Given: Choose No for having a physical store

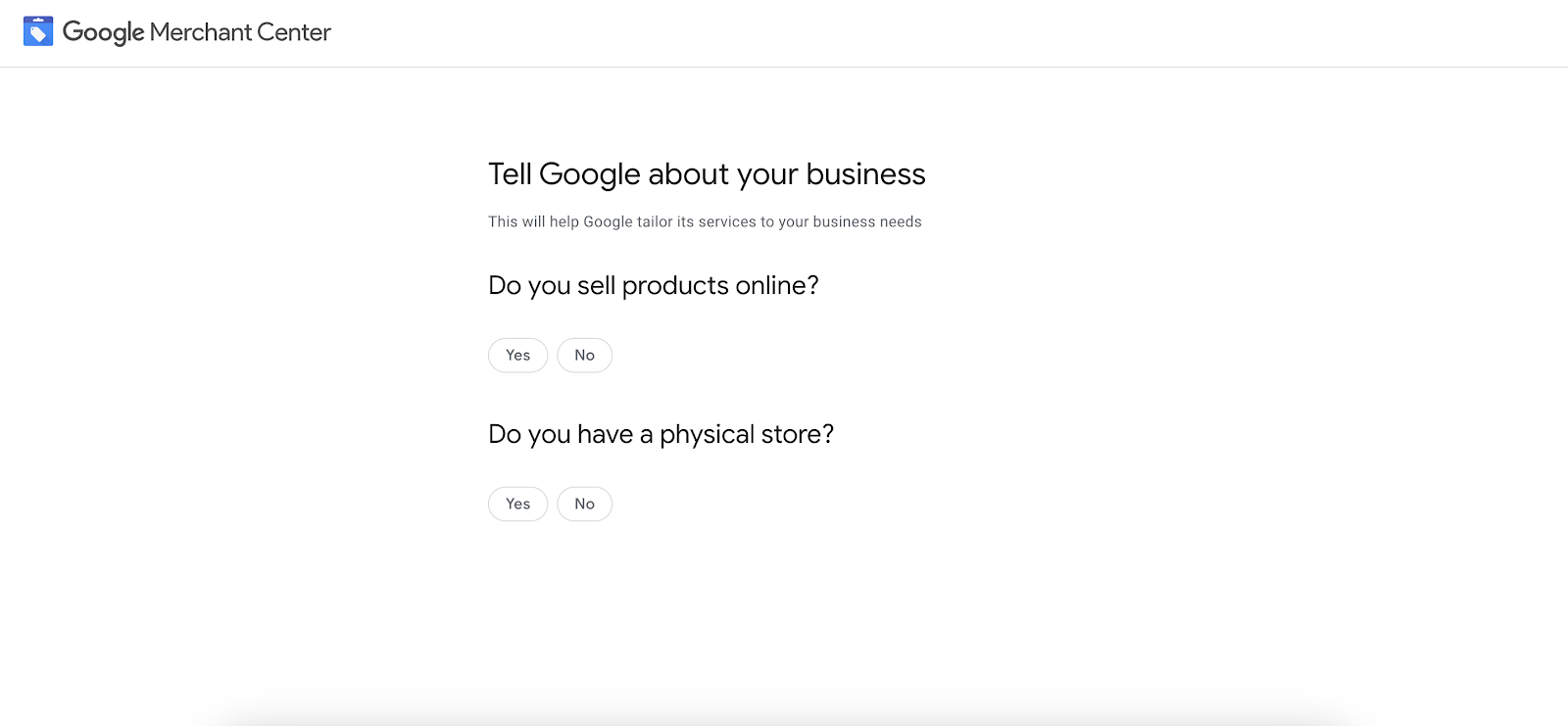Looking at the screenshot, I should click(x=584, y=504).
